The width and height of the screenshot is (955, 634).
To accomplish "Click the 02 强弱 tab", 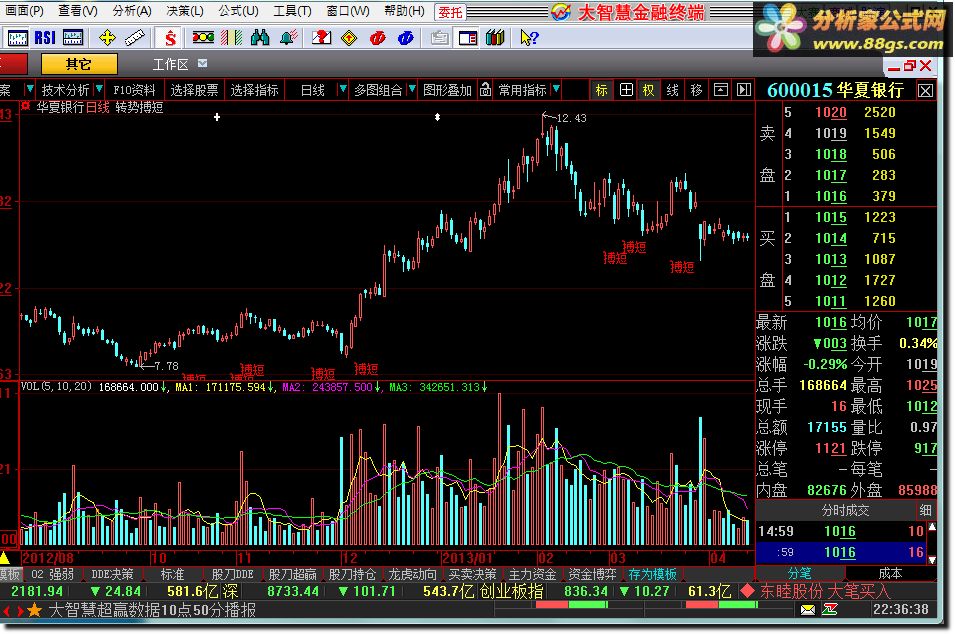I will click(x=52, y=574).
